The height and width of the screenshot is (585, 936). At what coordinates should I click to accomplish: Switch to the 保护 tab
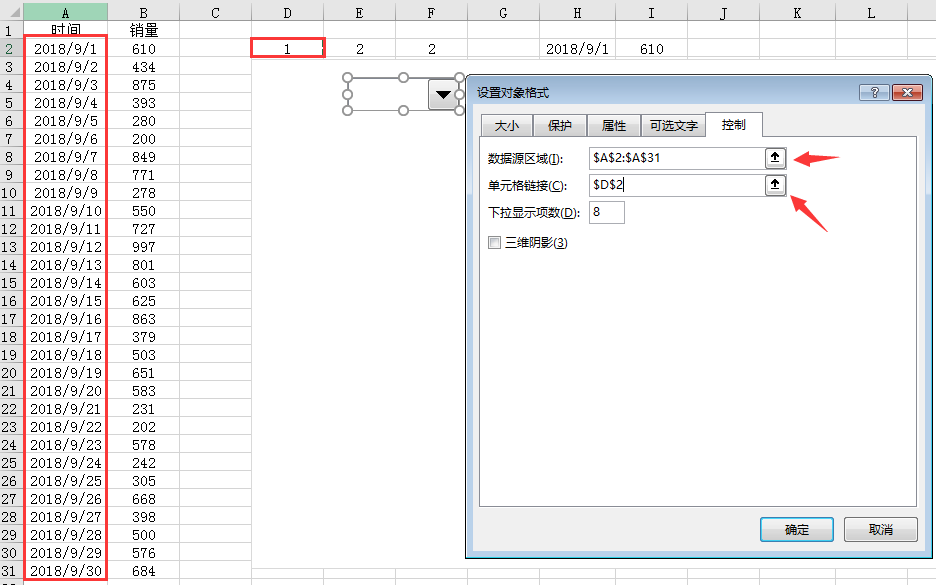[x=559, y=125]
